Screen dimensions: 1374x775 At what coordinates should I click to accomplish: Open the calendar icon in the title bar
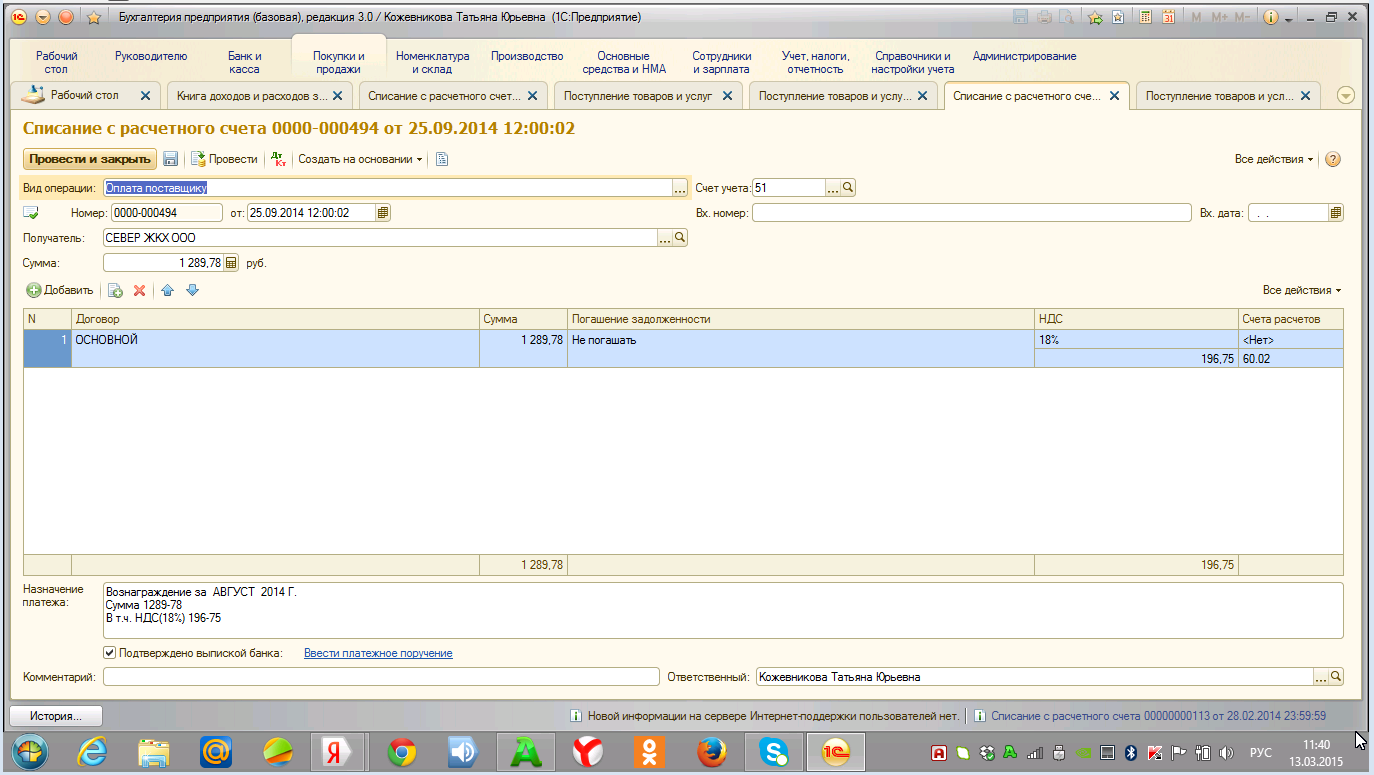pos(1167,17)
